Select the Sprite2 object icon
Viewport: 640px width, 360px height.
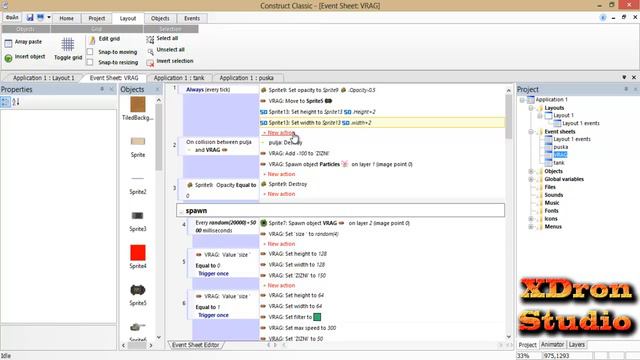pos(138,178)
